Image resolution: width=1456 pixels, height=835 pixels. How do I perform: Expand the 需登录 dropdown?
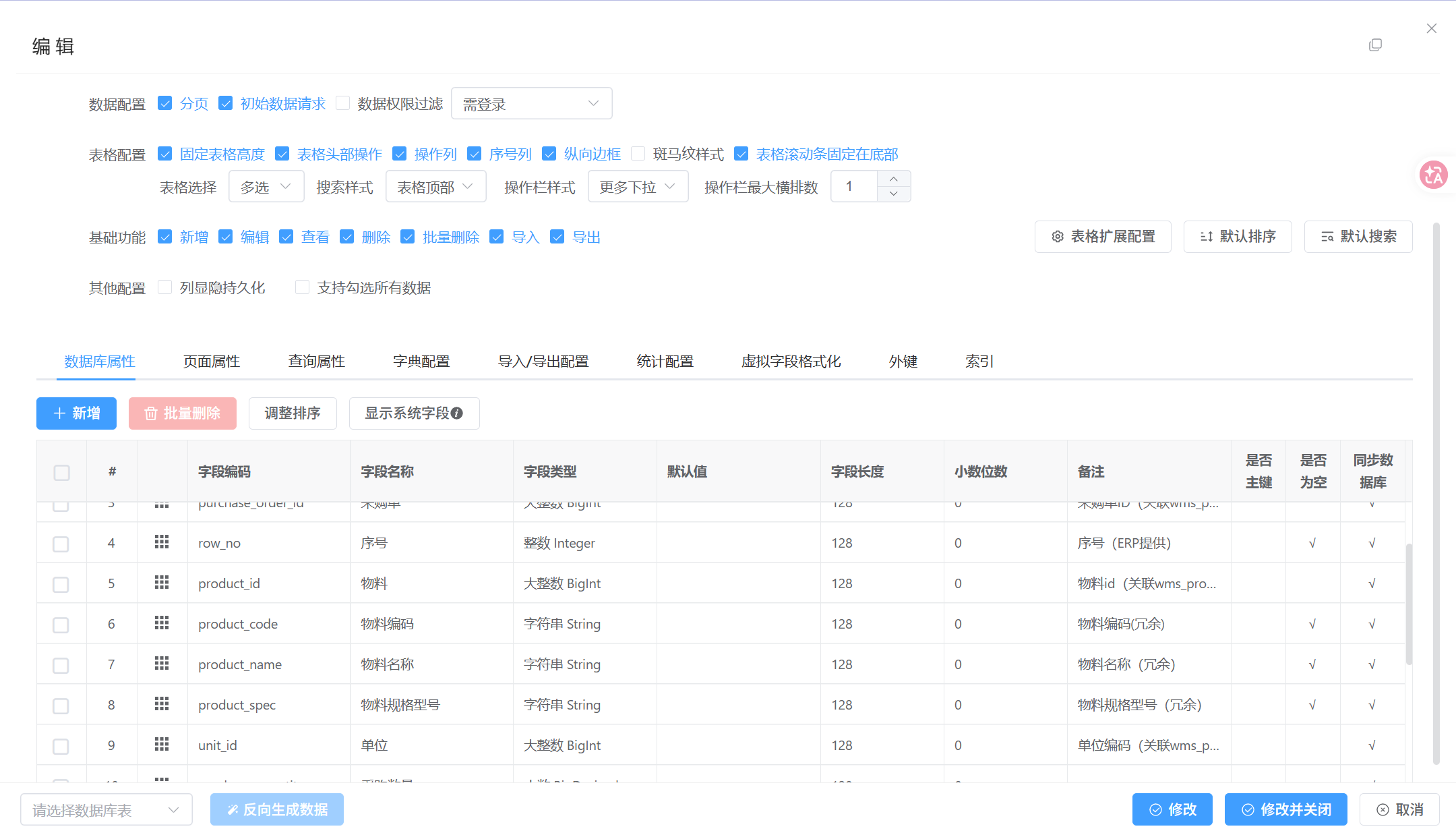531,104
